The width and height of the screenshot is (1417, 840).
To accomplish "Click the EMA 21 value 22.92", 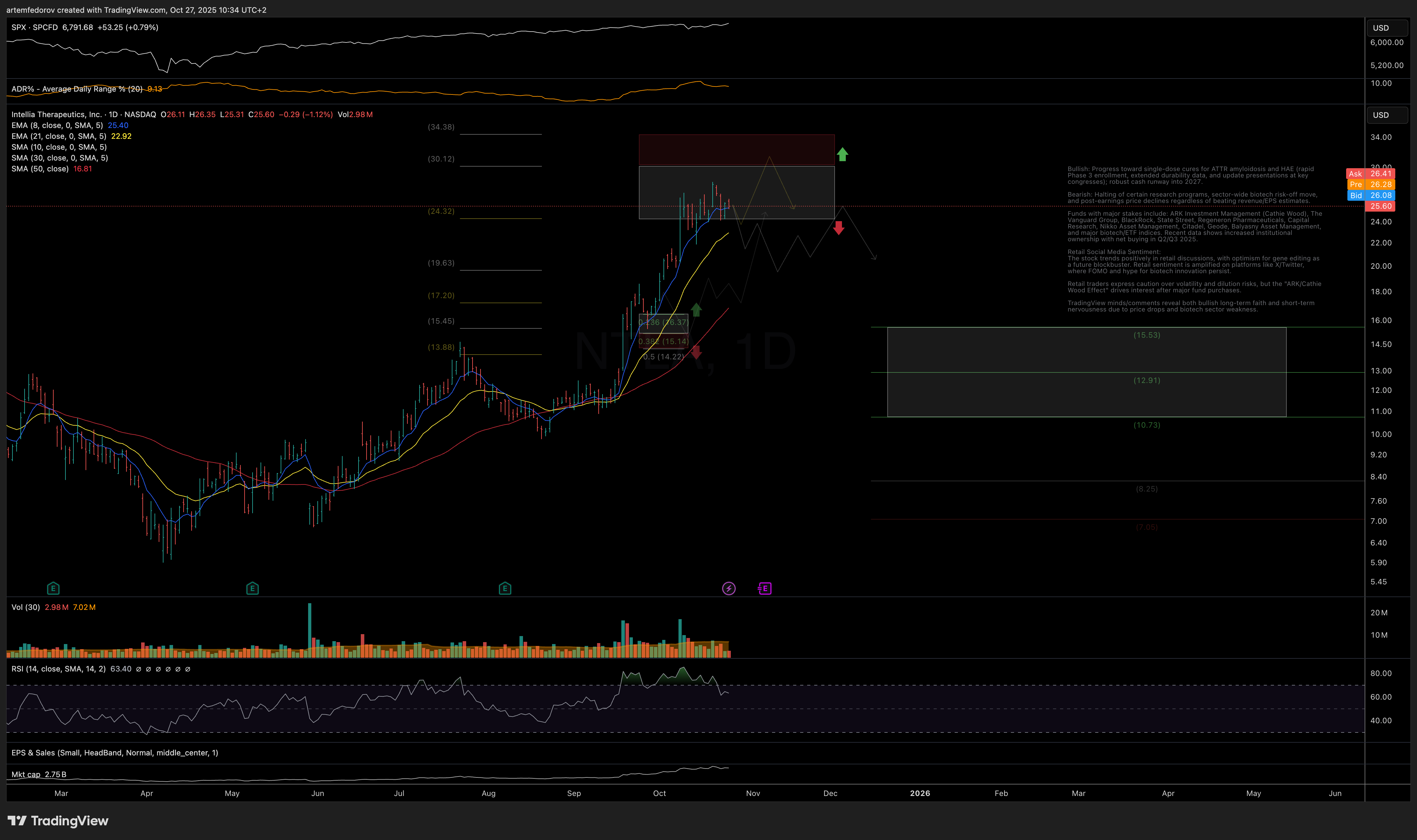I will pos(121,136).
